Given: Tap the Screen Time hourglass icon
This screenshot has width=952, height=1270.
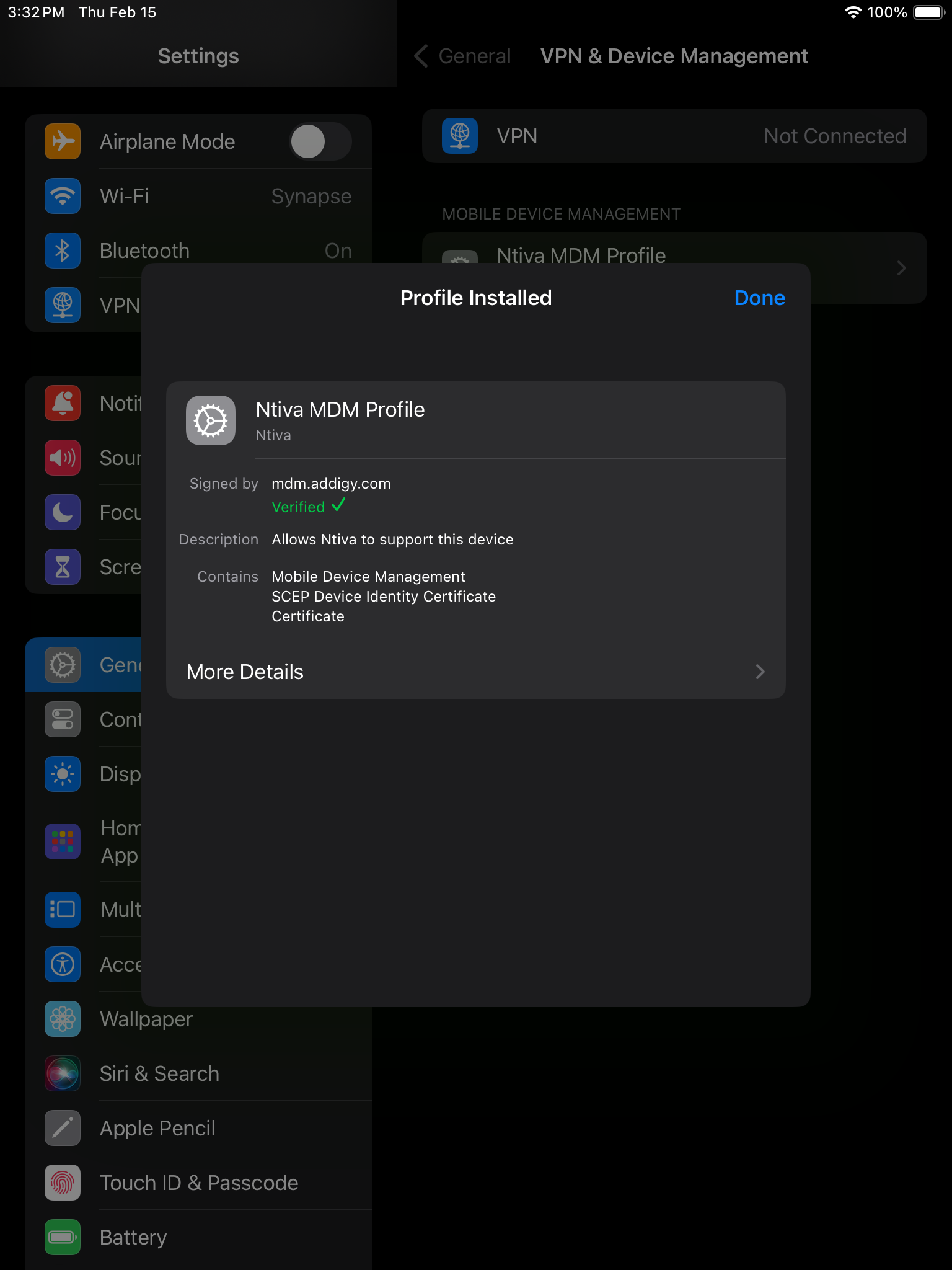Looking at the screenshot, I should click(x=63, y=567).
